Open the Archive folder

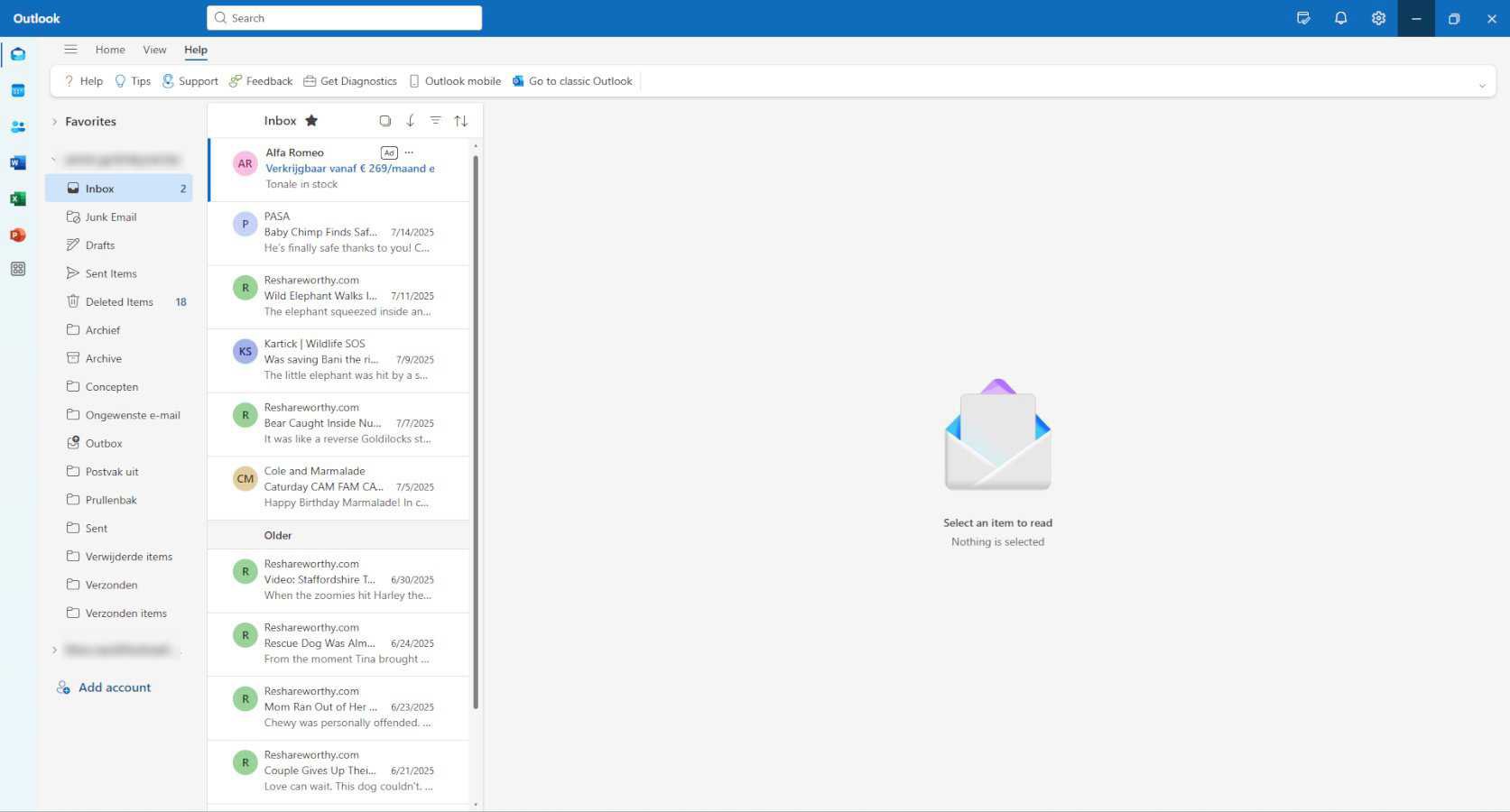point(119,358)
